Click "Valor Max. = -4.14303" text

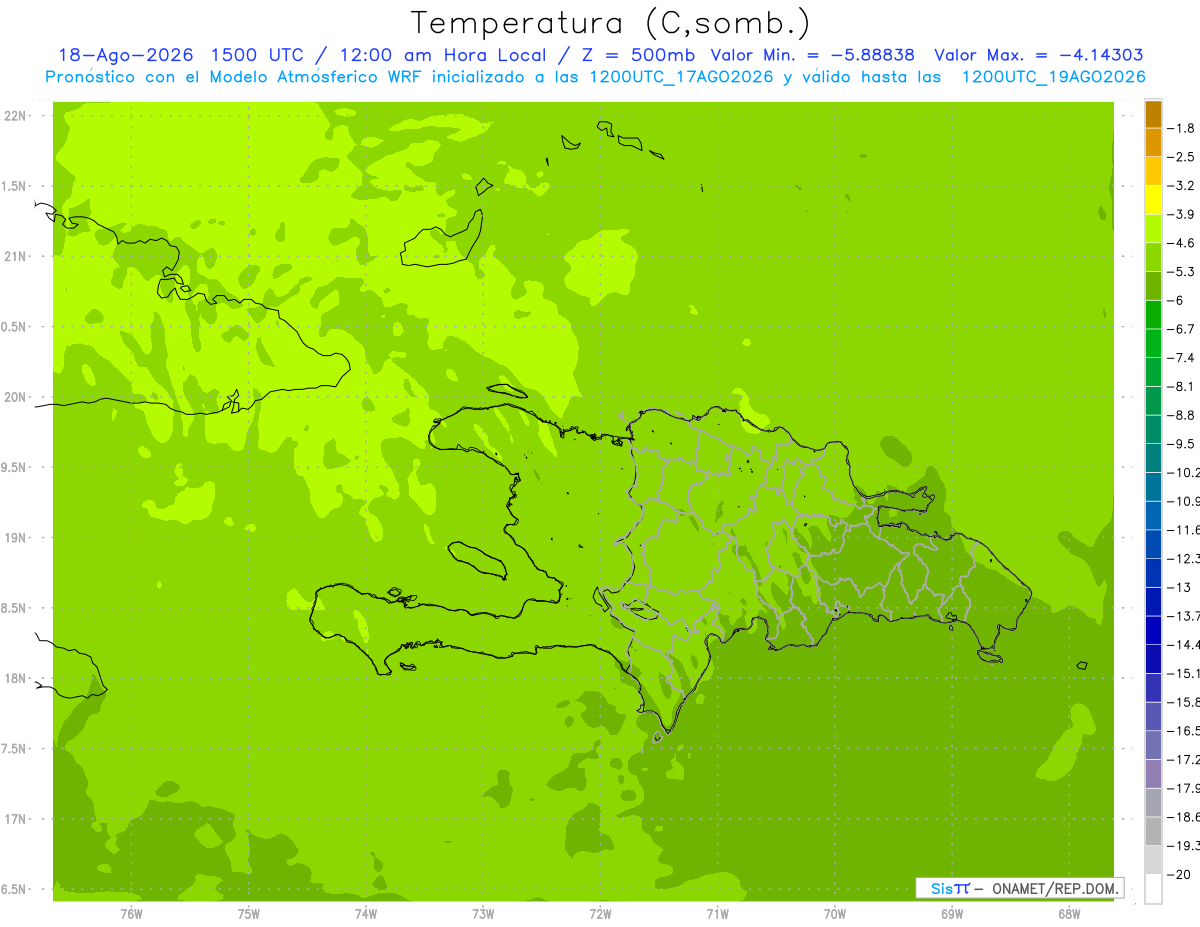coord(1039,55)
